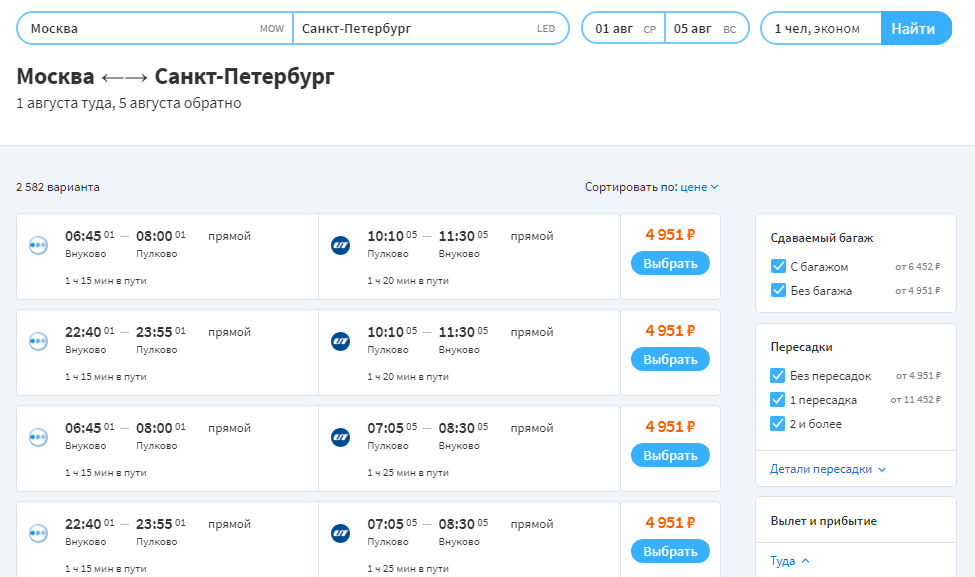
Task: Uncheck the "С багажом" checkbox
Action: pyautogui.click(x=778, y=267)
